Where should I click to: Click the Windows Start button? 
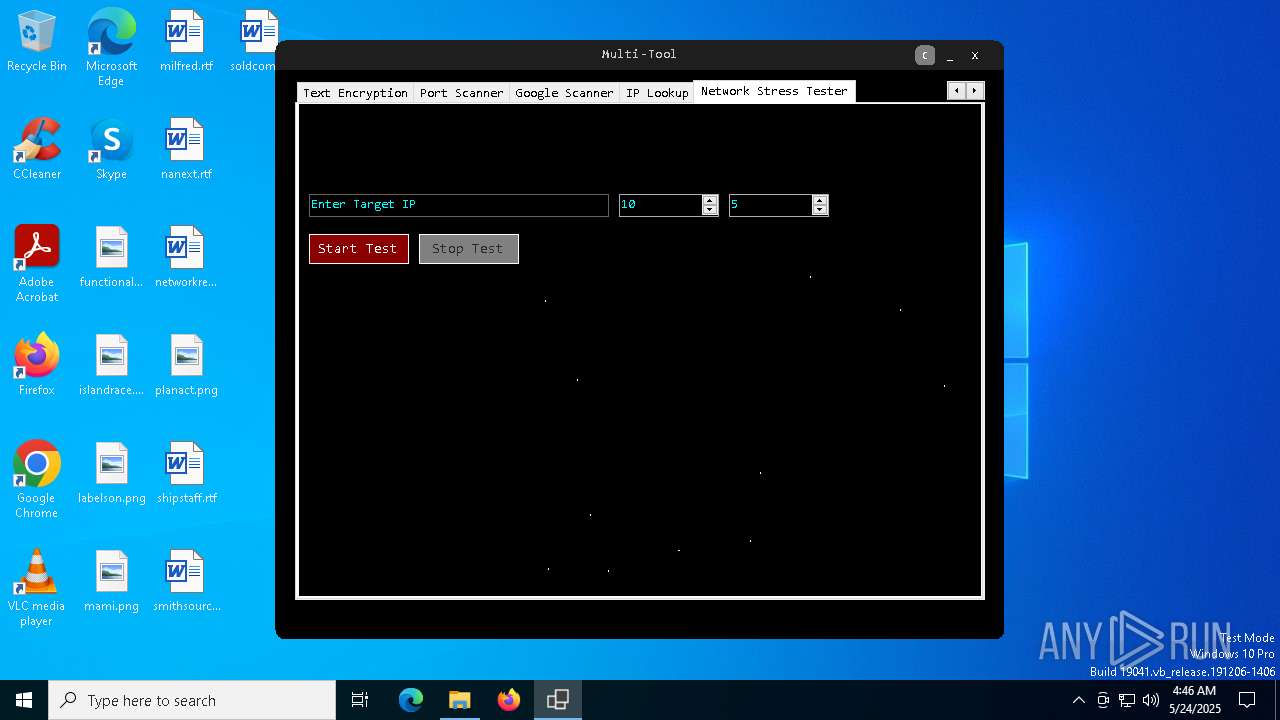coord(24,700)
